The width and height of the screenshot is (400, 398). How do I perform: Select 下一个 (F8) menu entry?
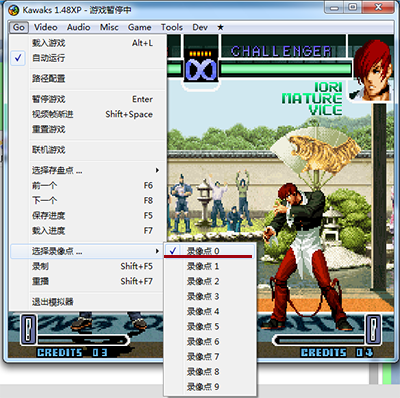88,200
